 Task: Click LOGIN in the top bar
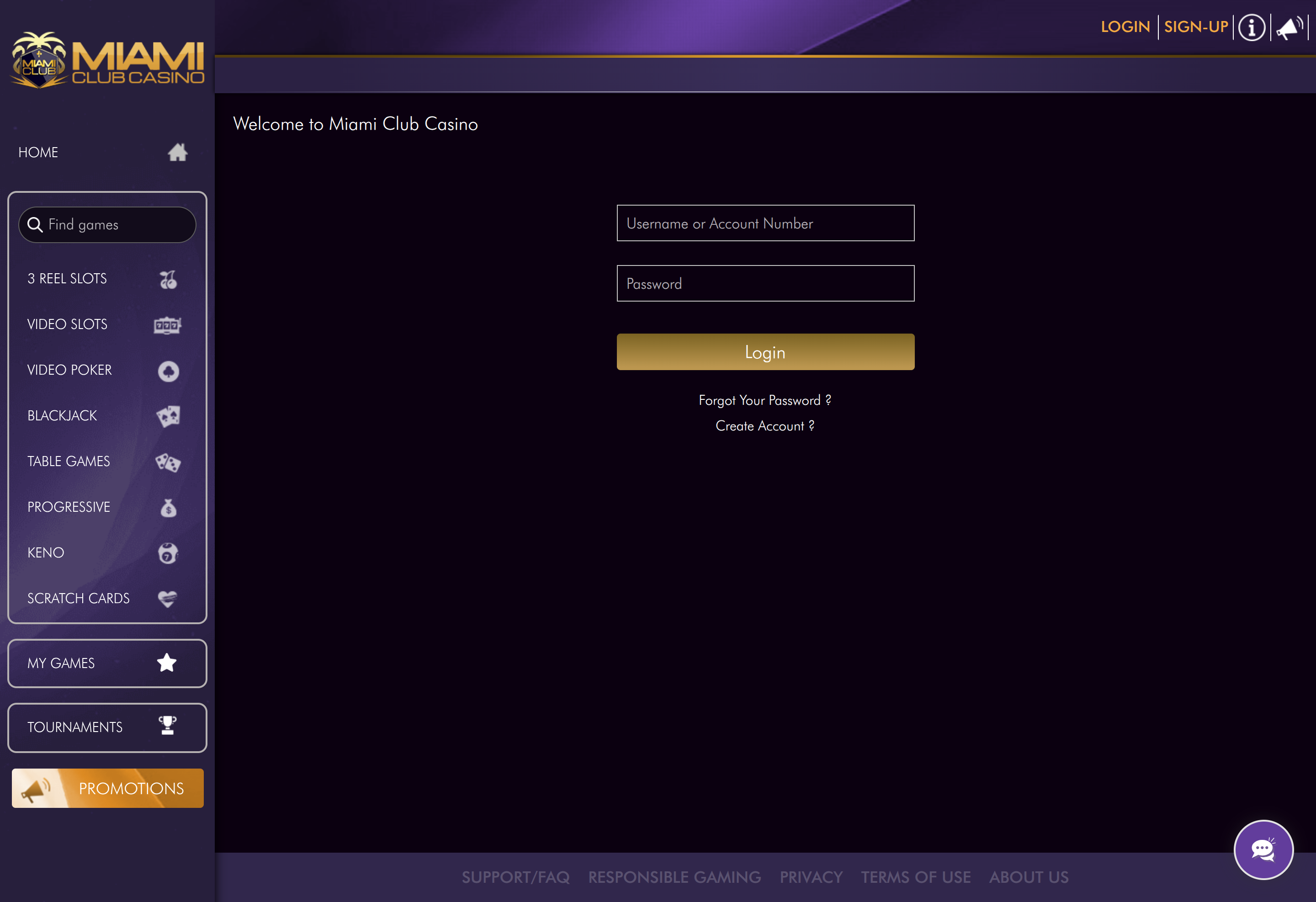coord(1125,27)
